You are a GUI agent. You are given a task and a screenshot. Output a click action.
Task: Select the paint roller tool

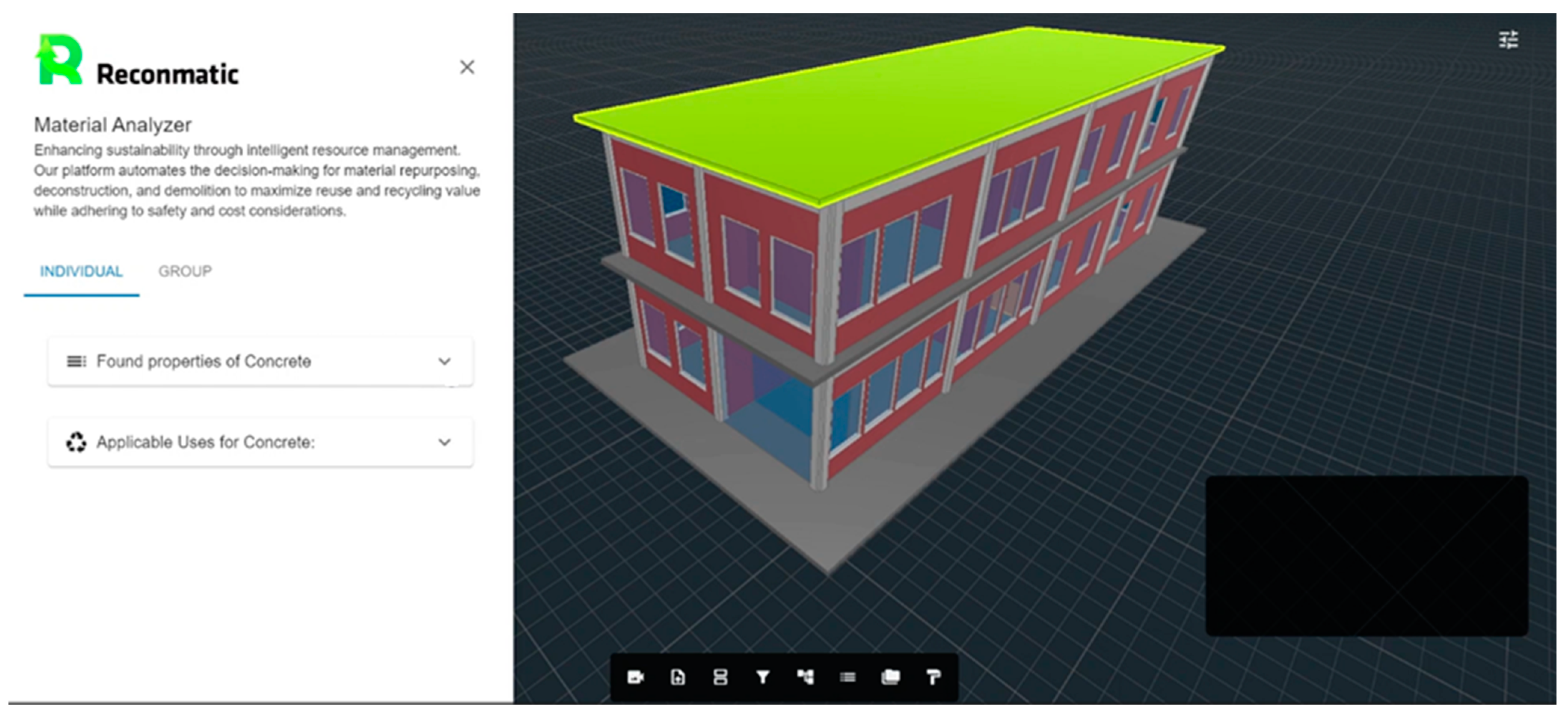[933, 677]
